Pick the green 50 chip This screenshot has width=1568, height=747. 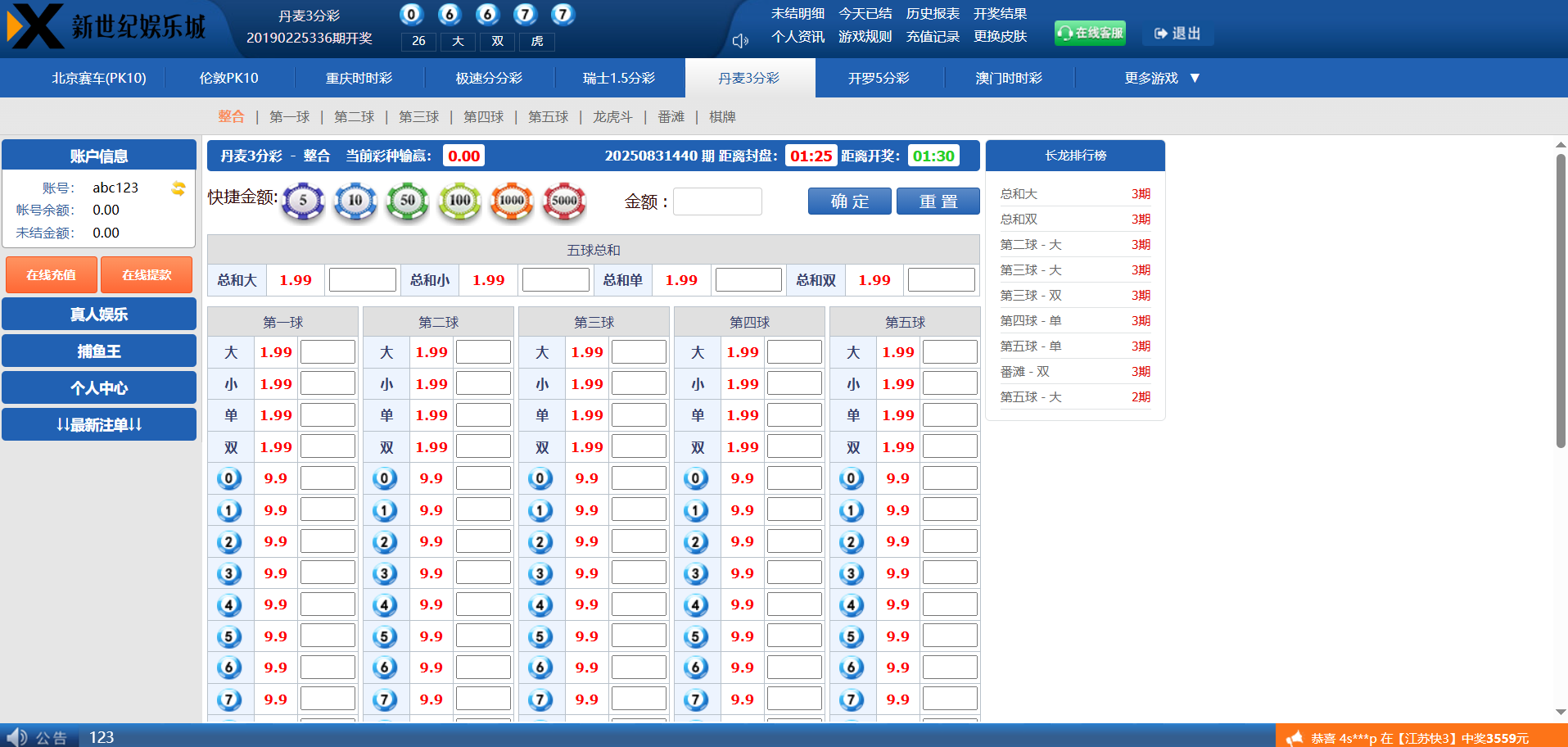tap(408, 201)
